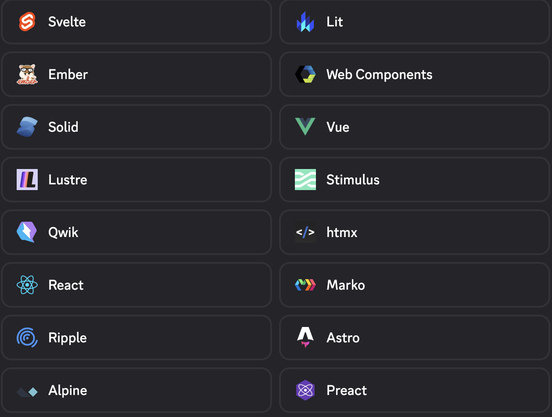Image resolution: width=552 pixels, height=417 pixels.
Task: Click the orange Svelte logo icon
Action: pyautogui.click(x=27, y=21)
